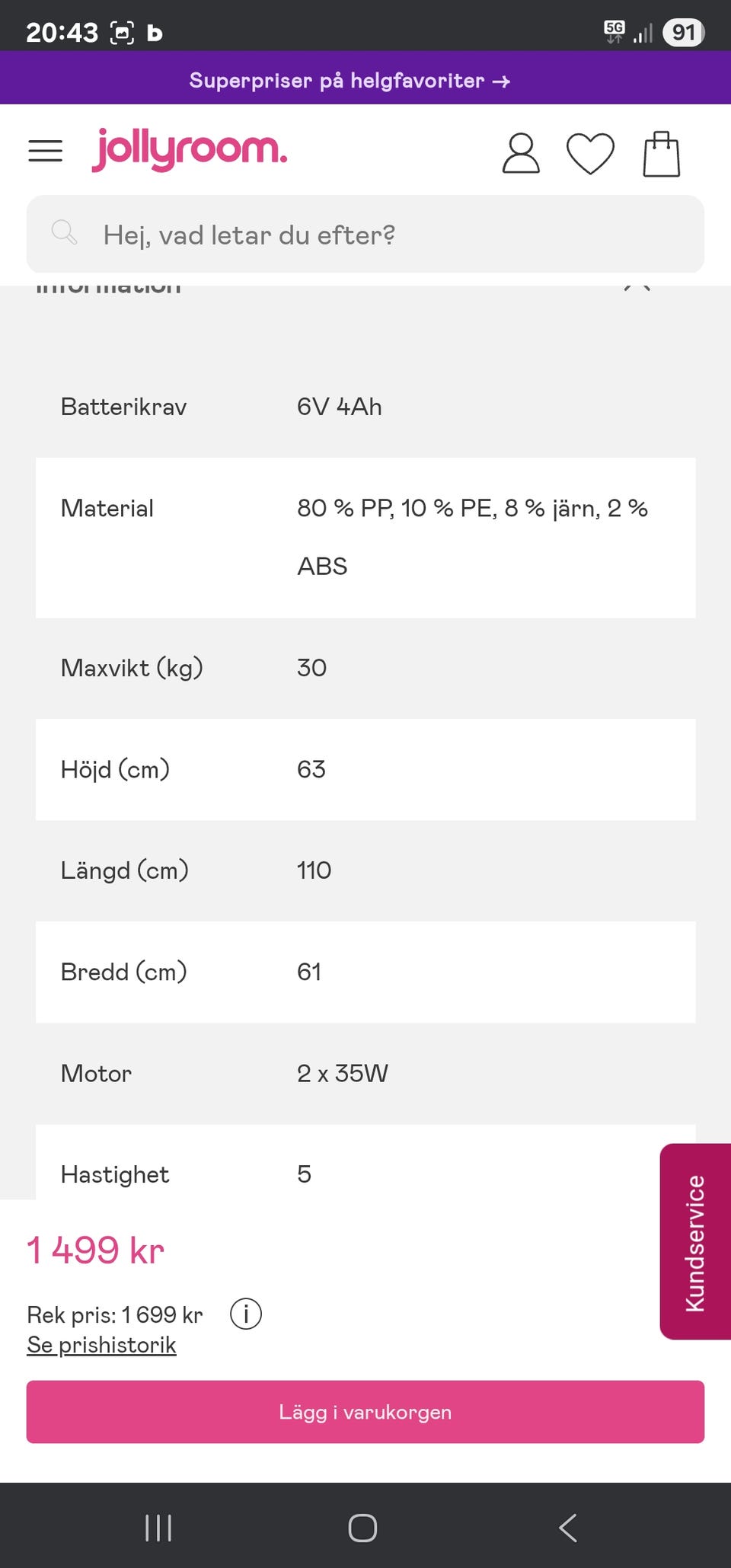Open the 'Se prishistorik' link
The image size is (731, 1568).
tap(101, 1345)
